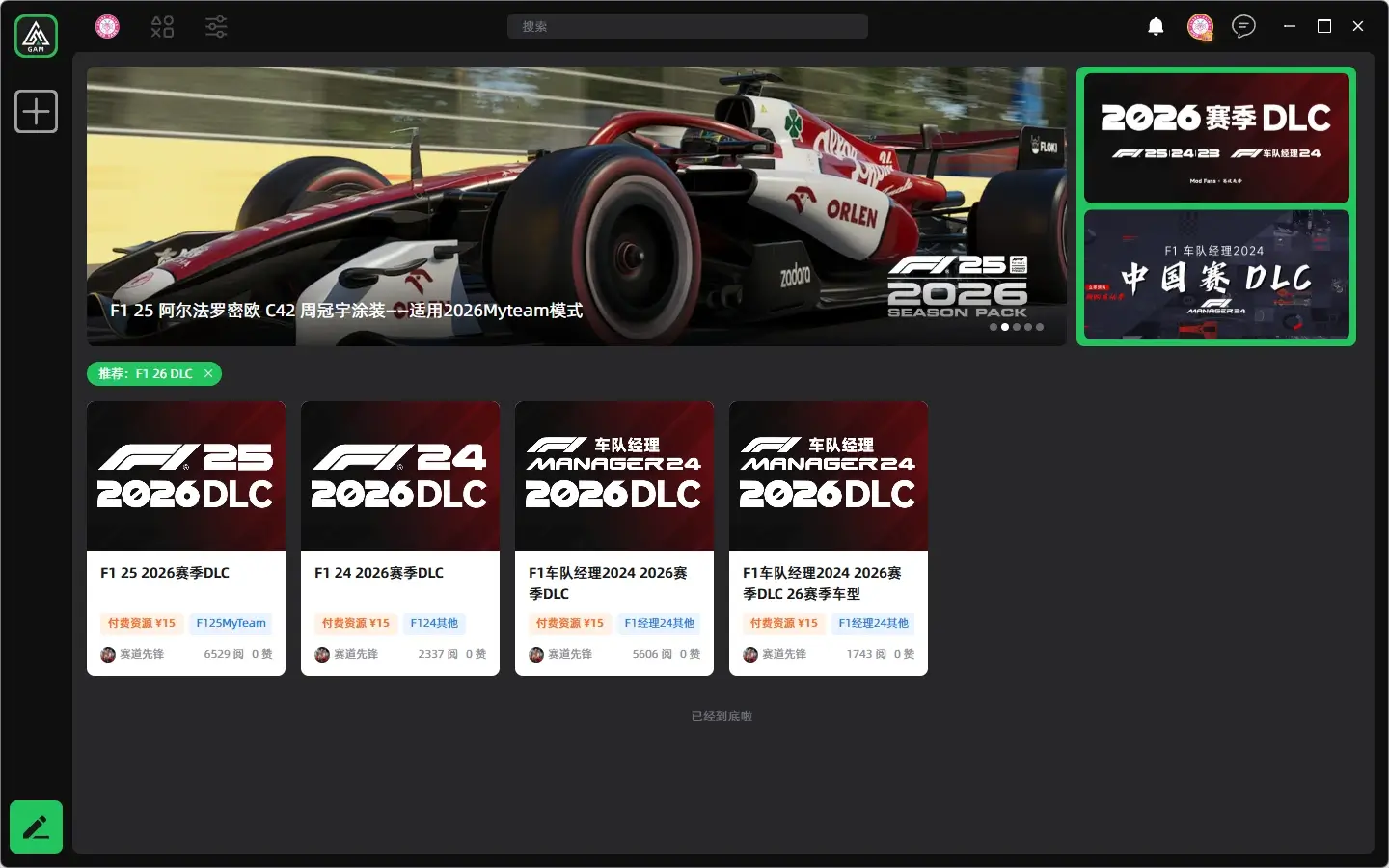Click F1经理24其他 tag on 5606 阅 card
Image resolution: width=1389 pixels, height=868 pixels.
point(659,623)
